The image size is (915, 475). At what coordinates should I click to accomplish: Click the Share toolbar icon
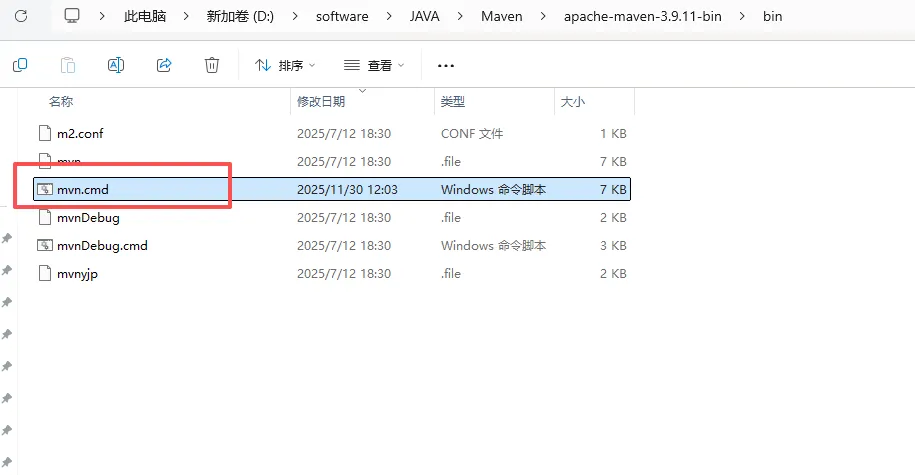pos(164,65)
